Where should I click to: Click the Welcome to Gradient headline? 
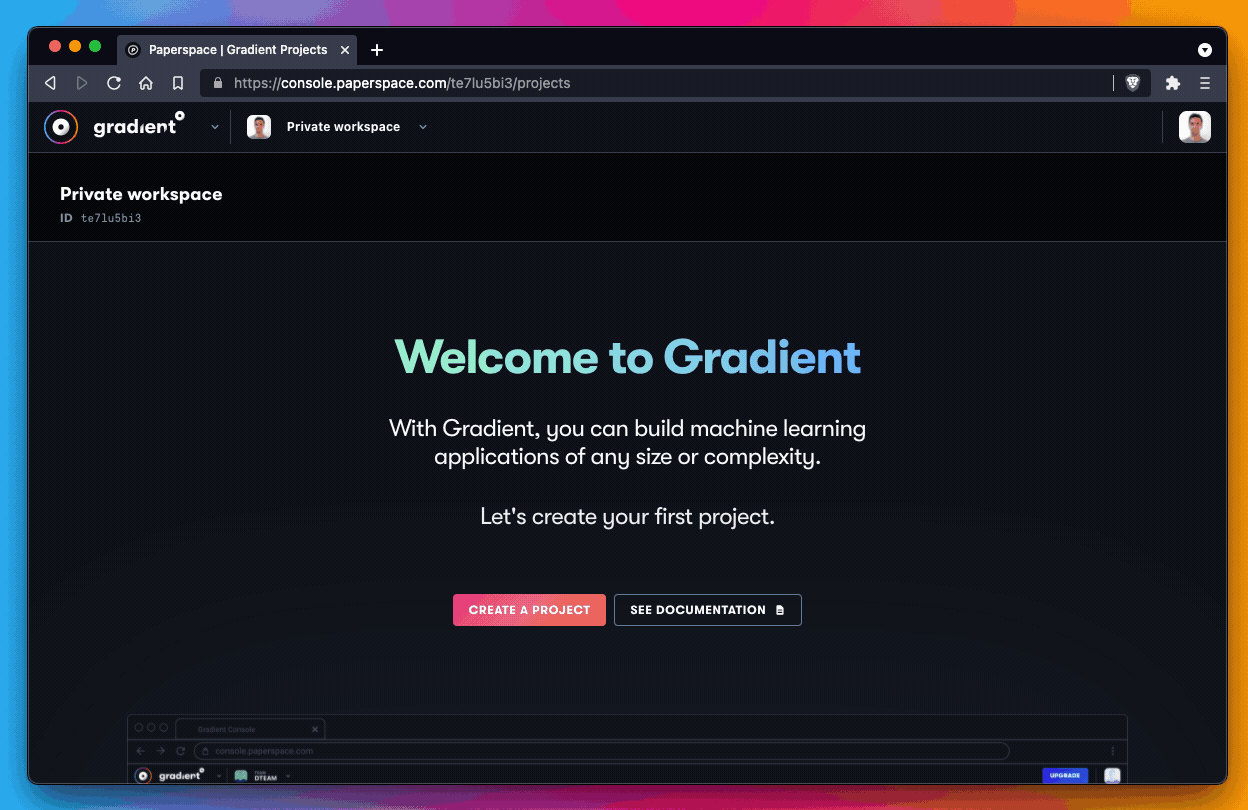click(628, 357)
